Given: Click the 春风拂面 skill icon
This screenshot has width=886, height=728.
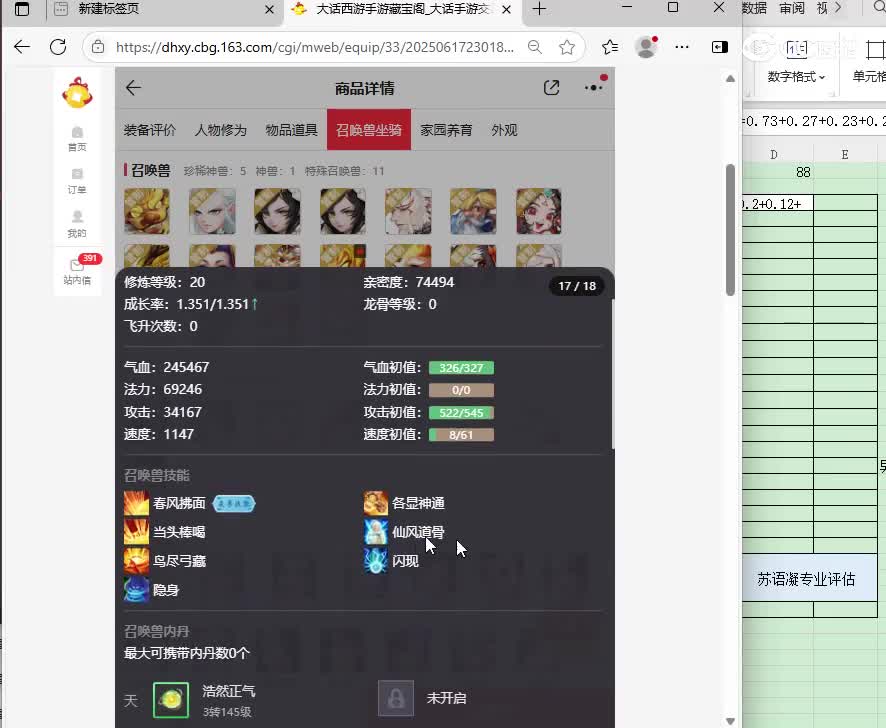Looking at the screenshot, I should (136, 503).
